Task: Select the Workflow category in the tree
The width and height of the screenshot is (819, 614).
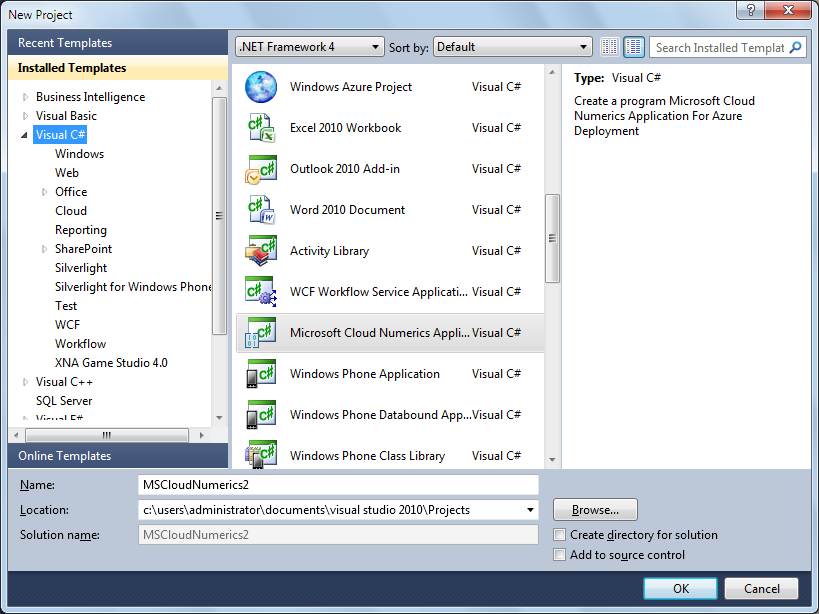Action: point(80,344)
